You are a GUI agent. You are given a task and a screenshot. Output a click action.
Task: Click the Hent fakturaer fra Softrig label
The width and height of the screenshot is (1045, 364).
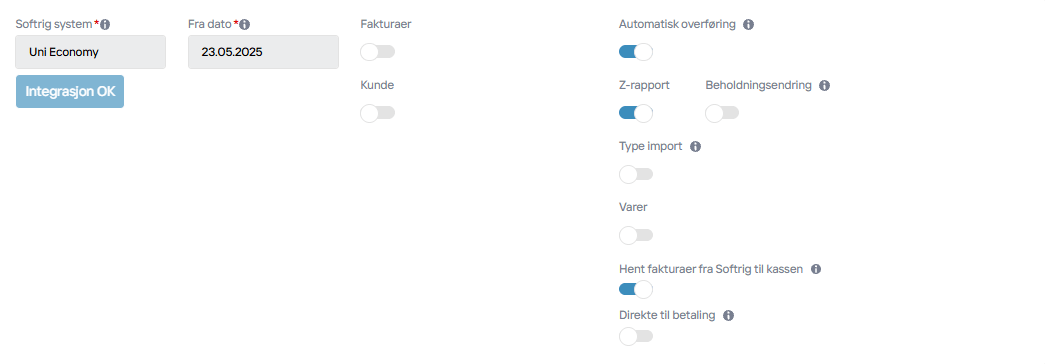point(710,269)
